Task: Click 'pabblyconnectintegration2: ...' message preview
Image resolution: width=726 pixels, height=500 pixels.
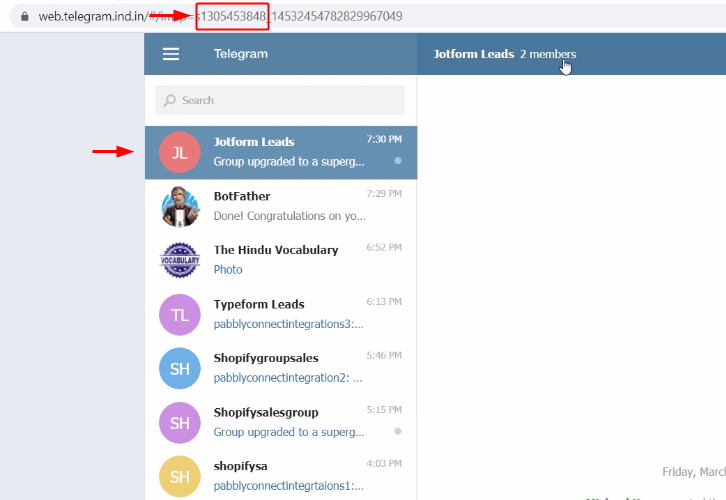Action: click(x=288, y=378)
